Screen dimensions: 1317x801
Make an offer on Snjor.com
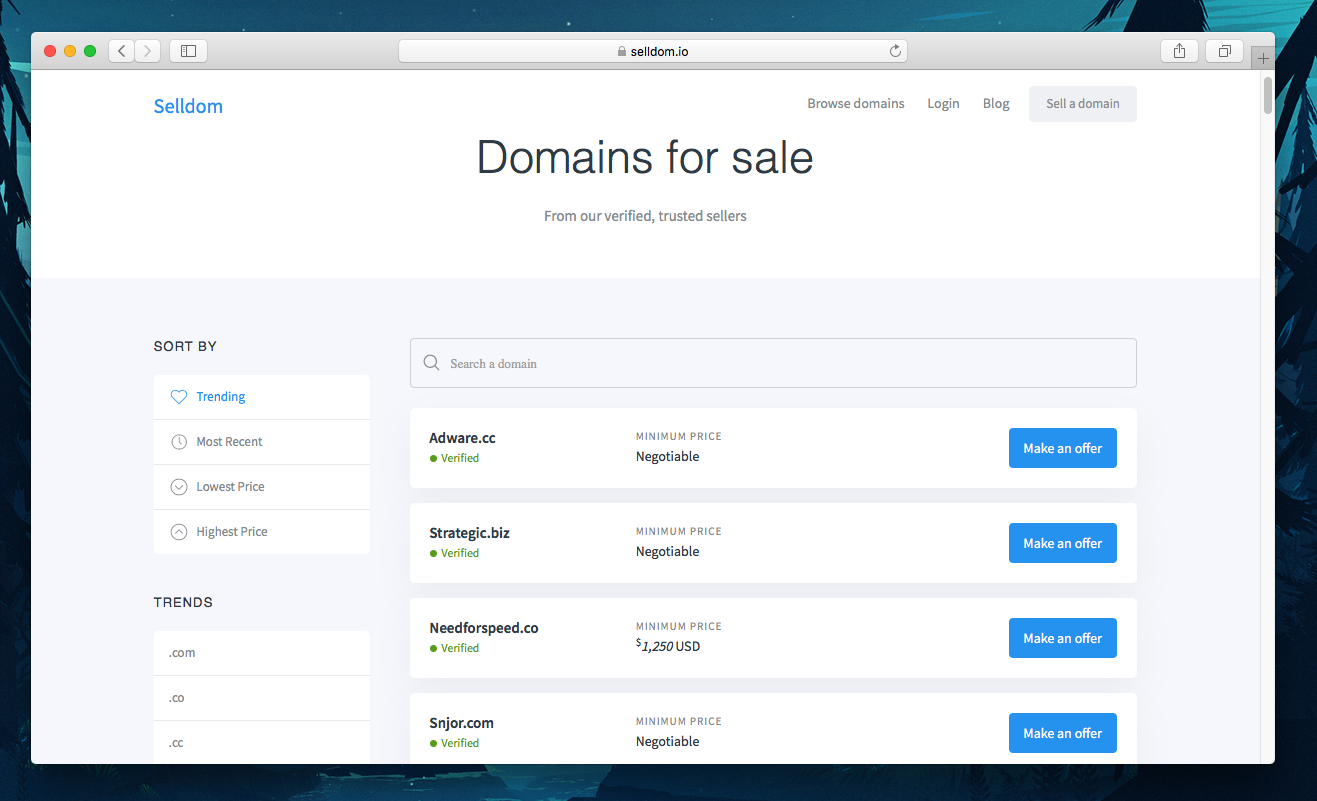(x=1063, y=733)
